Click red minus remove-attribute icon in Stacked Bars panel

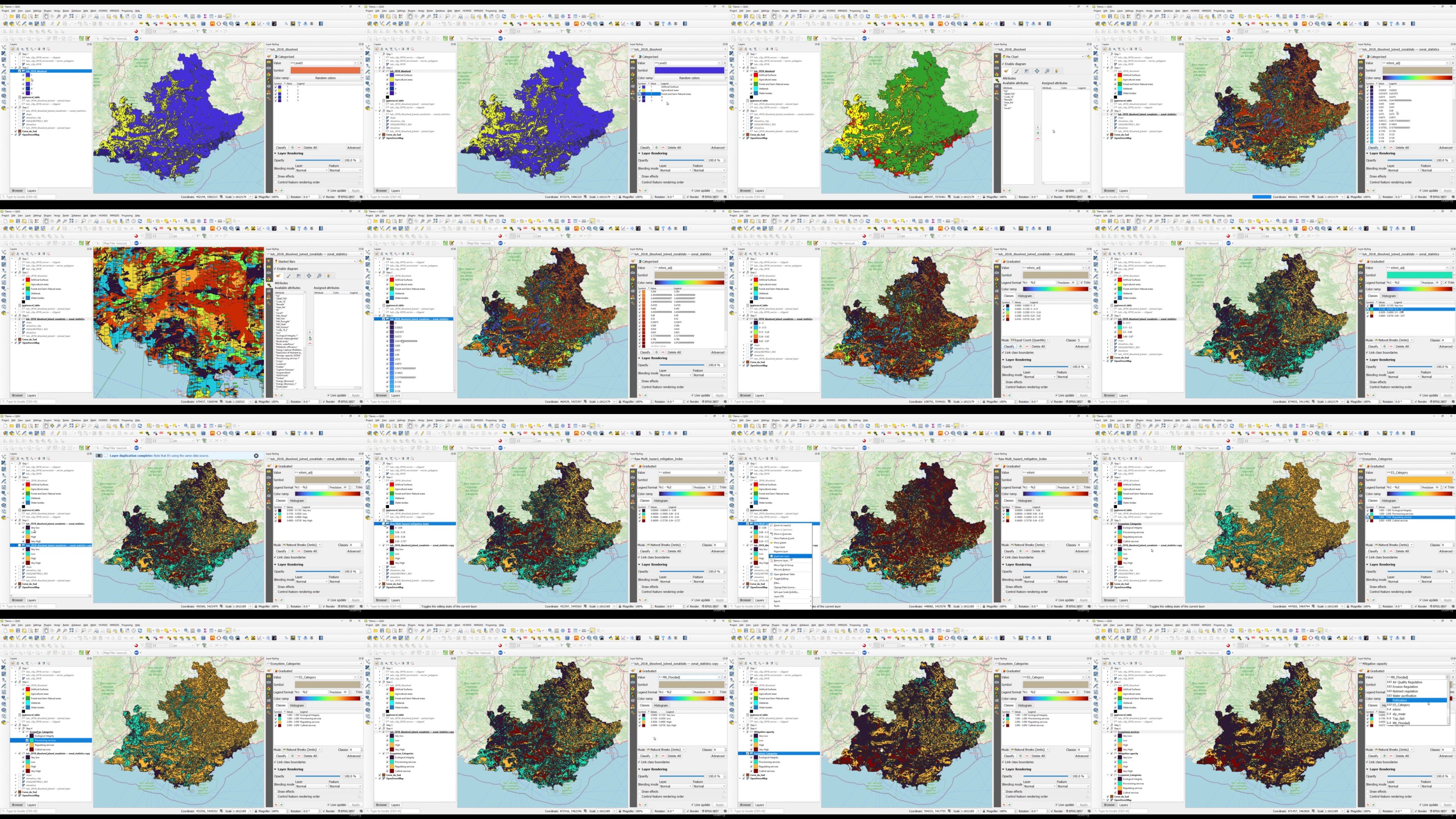(310, 344)
